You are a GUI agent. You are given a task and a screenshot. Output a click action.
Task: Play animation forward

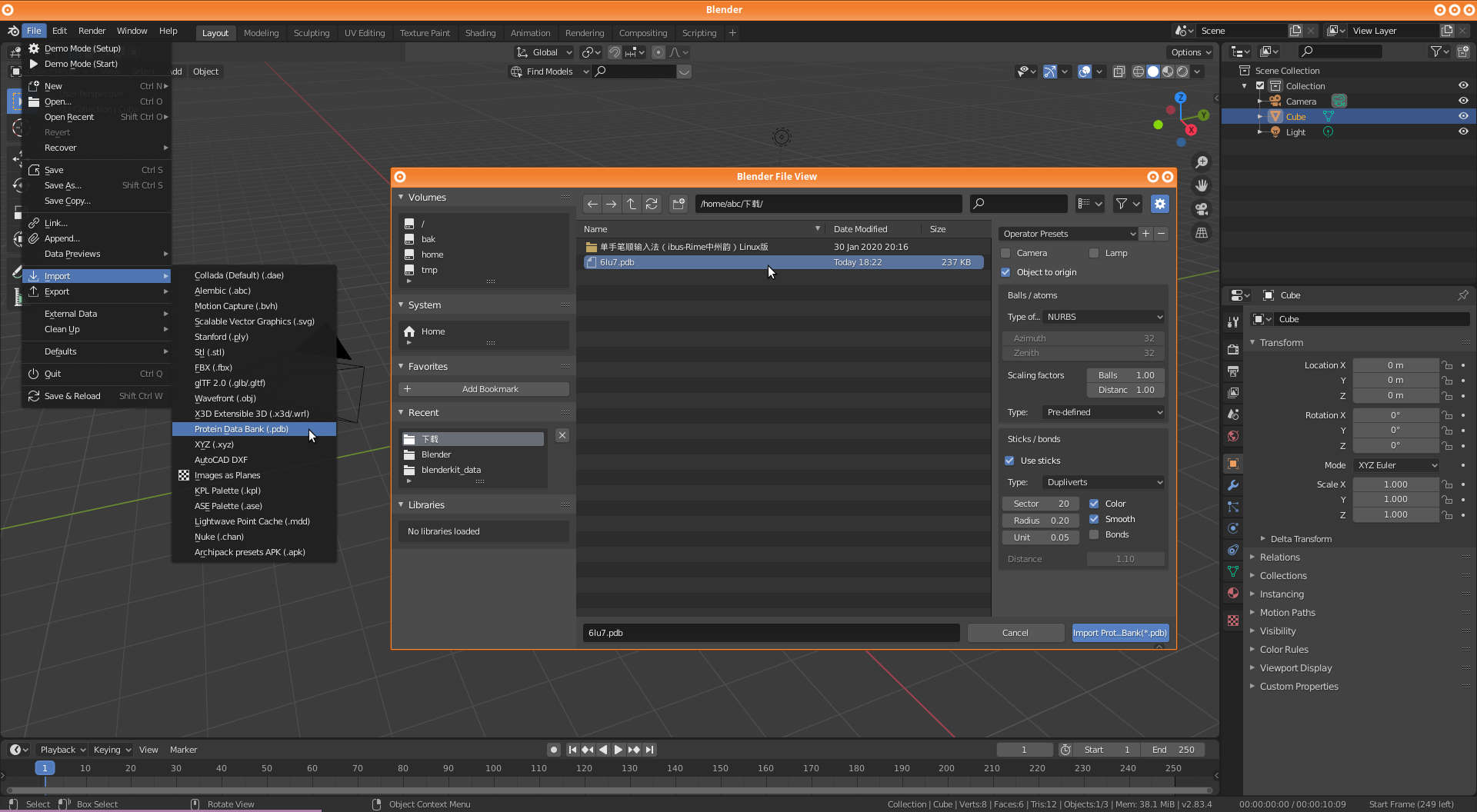pyautogui.click(x=618, y=750)
